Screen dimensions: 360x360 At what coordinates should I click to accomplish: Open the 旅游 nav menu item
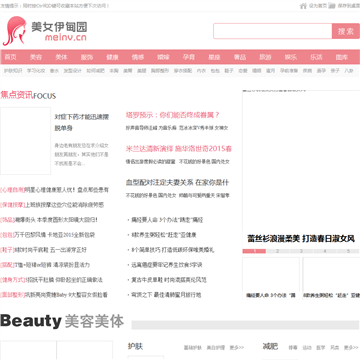265,57
